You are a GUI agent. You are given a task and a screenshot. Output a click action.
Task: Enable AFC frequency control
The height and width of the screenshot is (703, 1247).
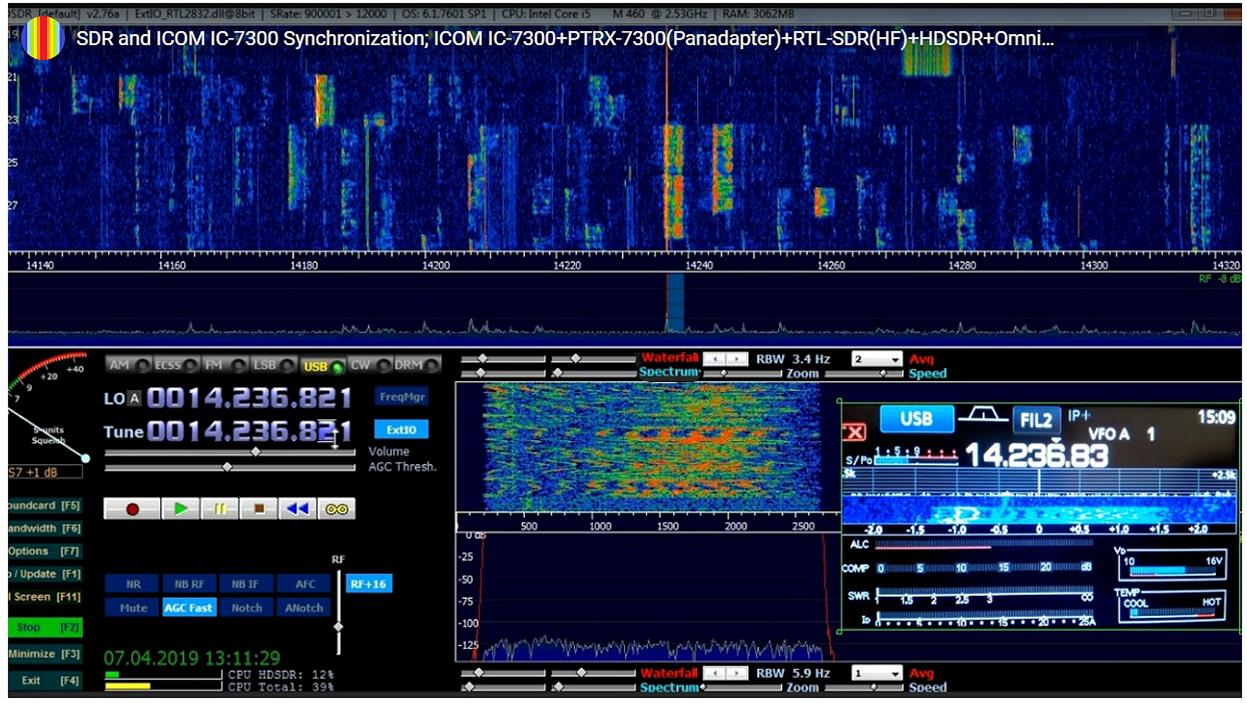coord(304,584)
